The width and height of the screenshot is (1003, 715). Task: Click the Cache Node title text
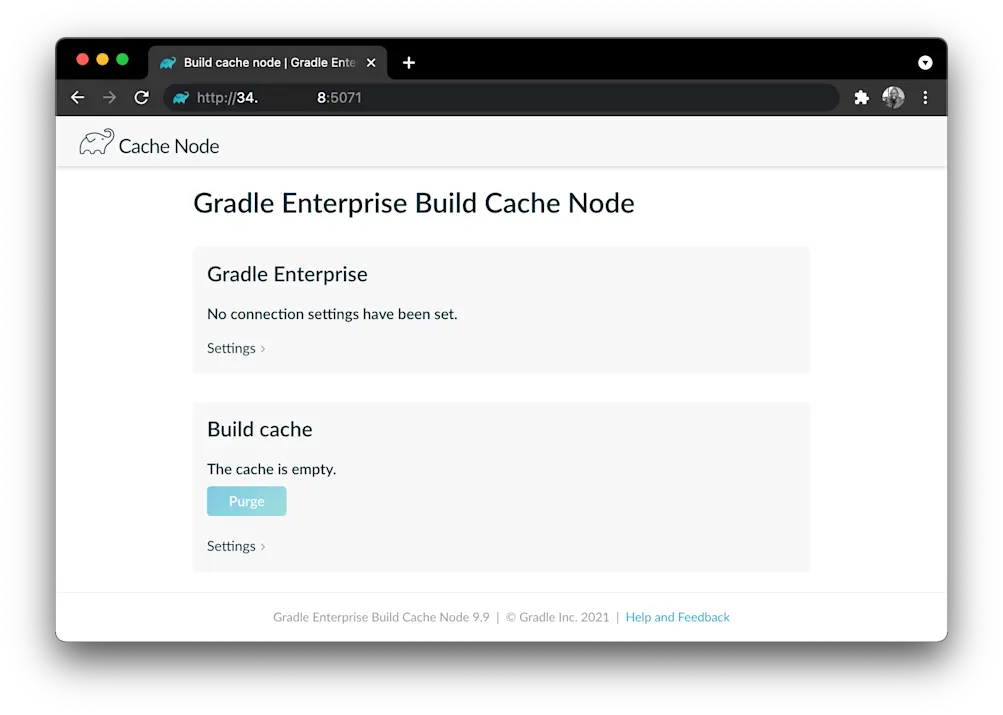(x=168, y=145)
